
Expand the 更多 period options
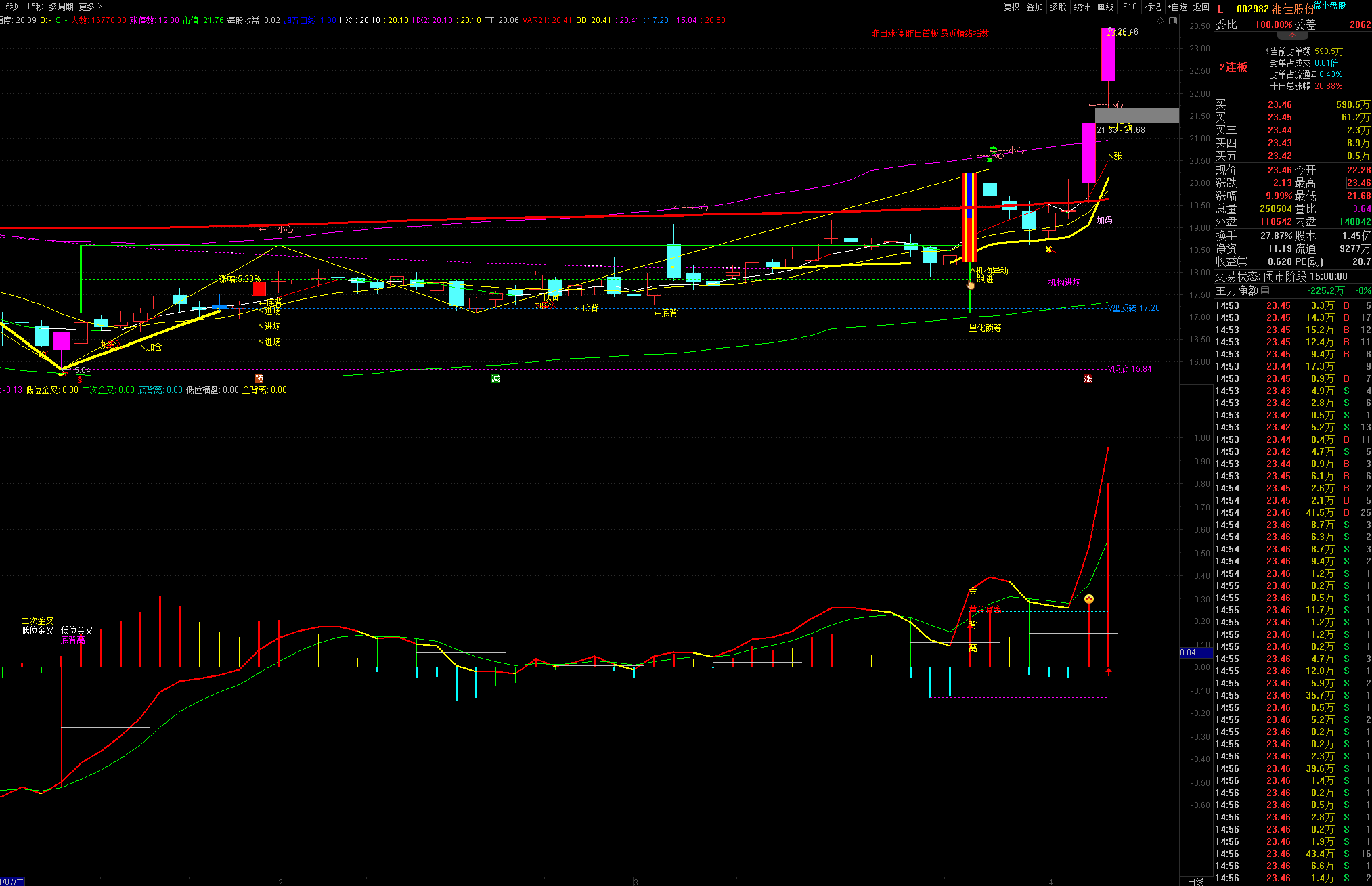90,7
